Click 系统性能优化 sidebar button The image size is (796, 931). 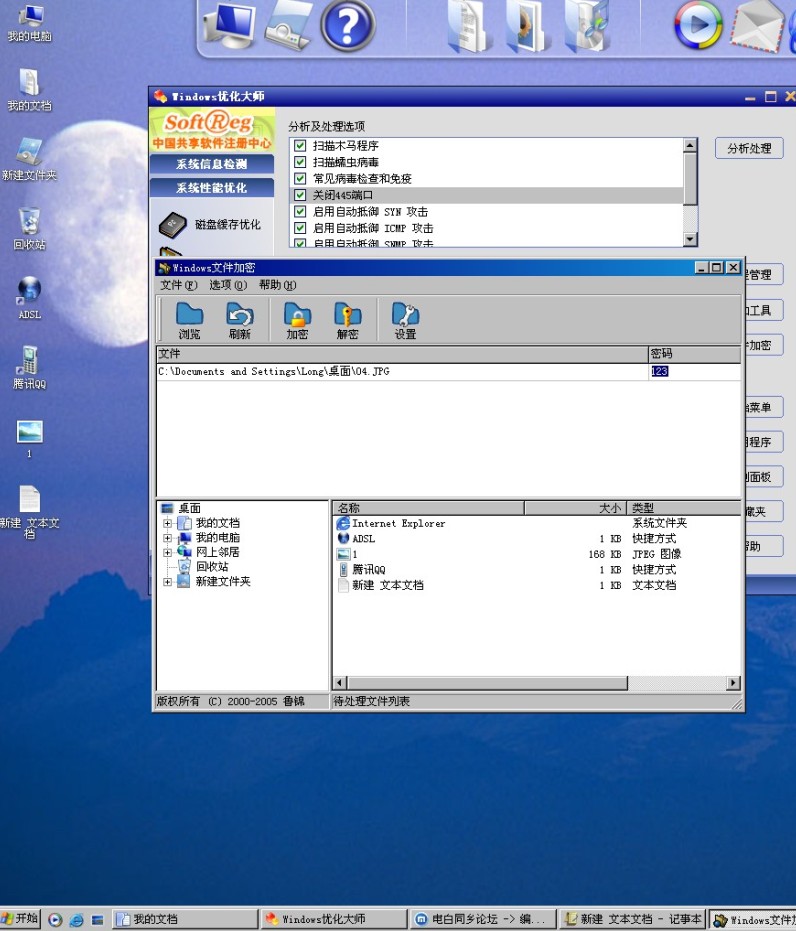coord(211,188)
